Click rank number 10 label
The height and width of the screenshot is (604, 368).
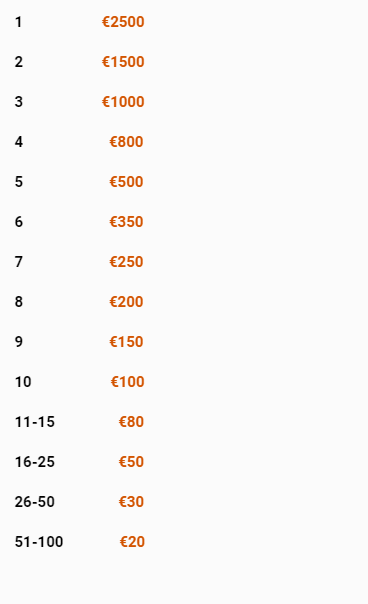[23, 382]
